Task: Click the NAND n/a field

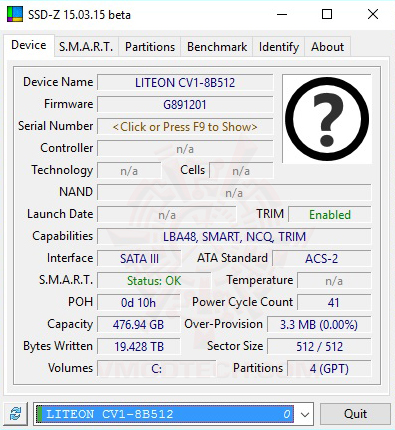Action: click(234, 193)
